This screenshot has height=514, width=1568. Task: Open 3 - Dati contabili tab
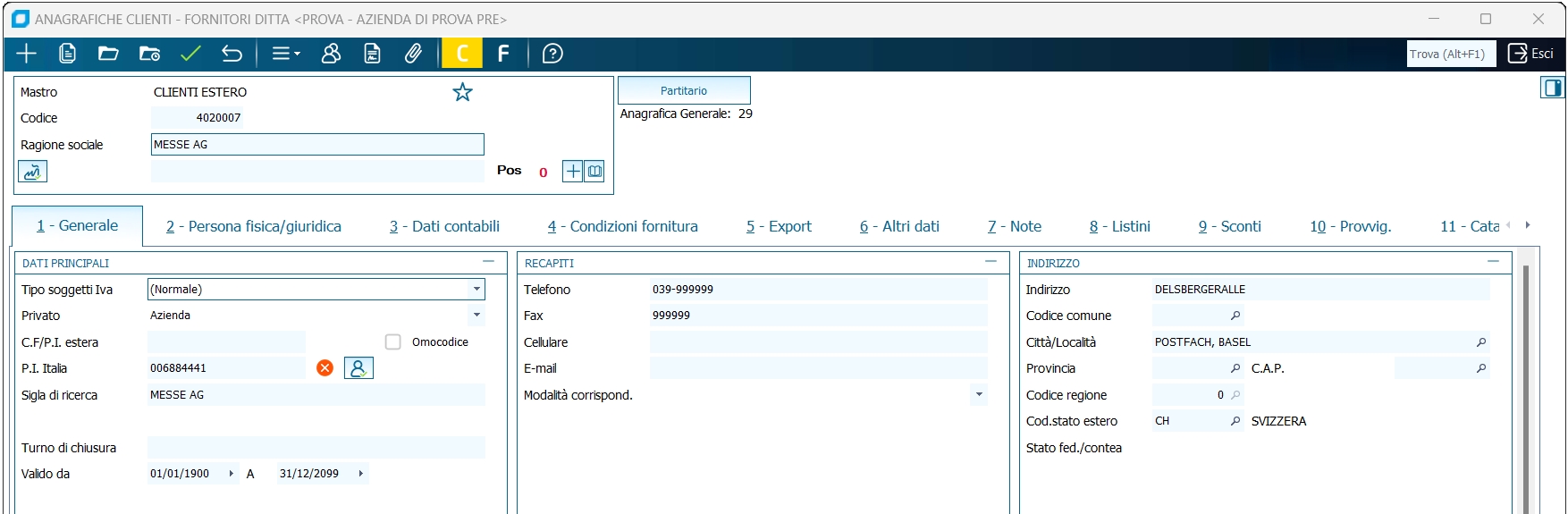point(444,227)
